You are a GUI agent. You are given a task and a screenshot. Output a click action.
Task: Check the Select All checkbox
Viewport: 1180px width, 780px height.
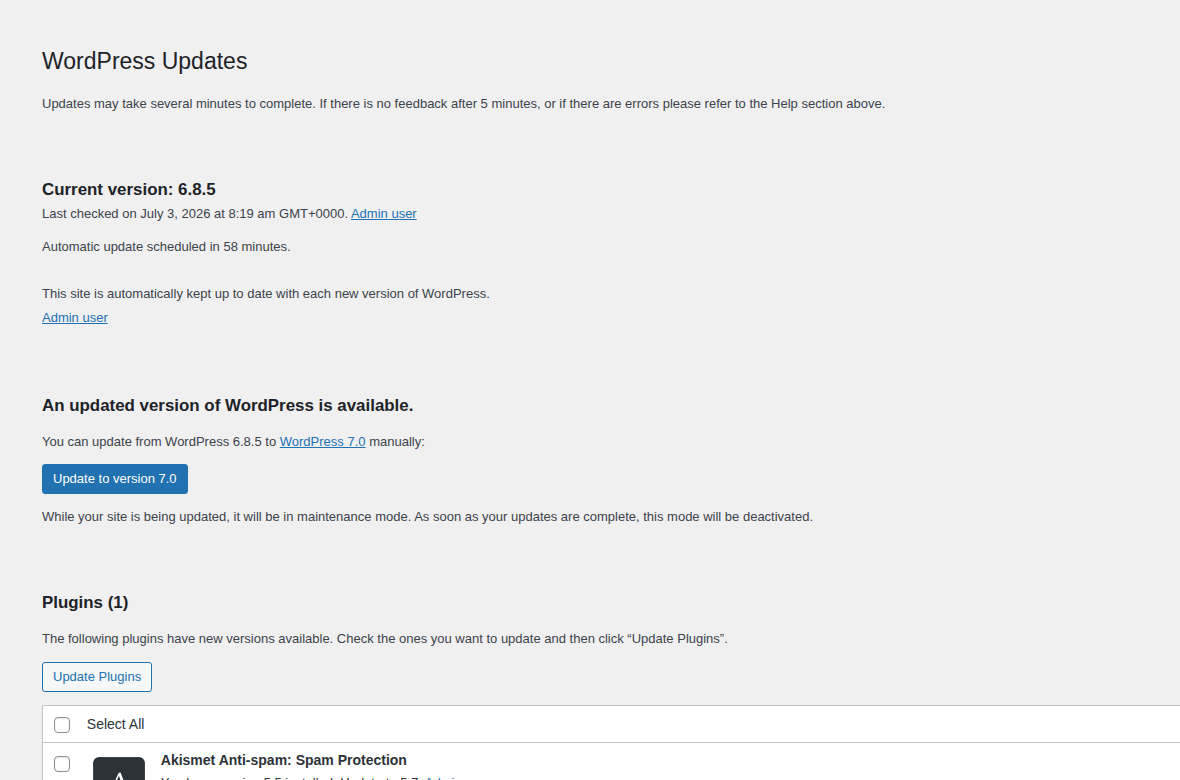62,725
